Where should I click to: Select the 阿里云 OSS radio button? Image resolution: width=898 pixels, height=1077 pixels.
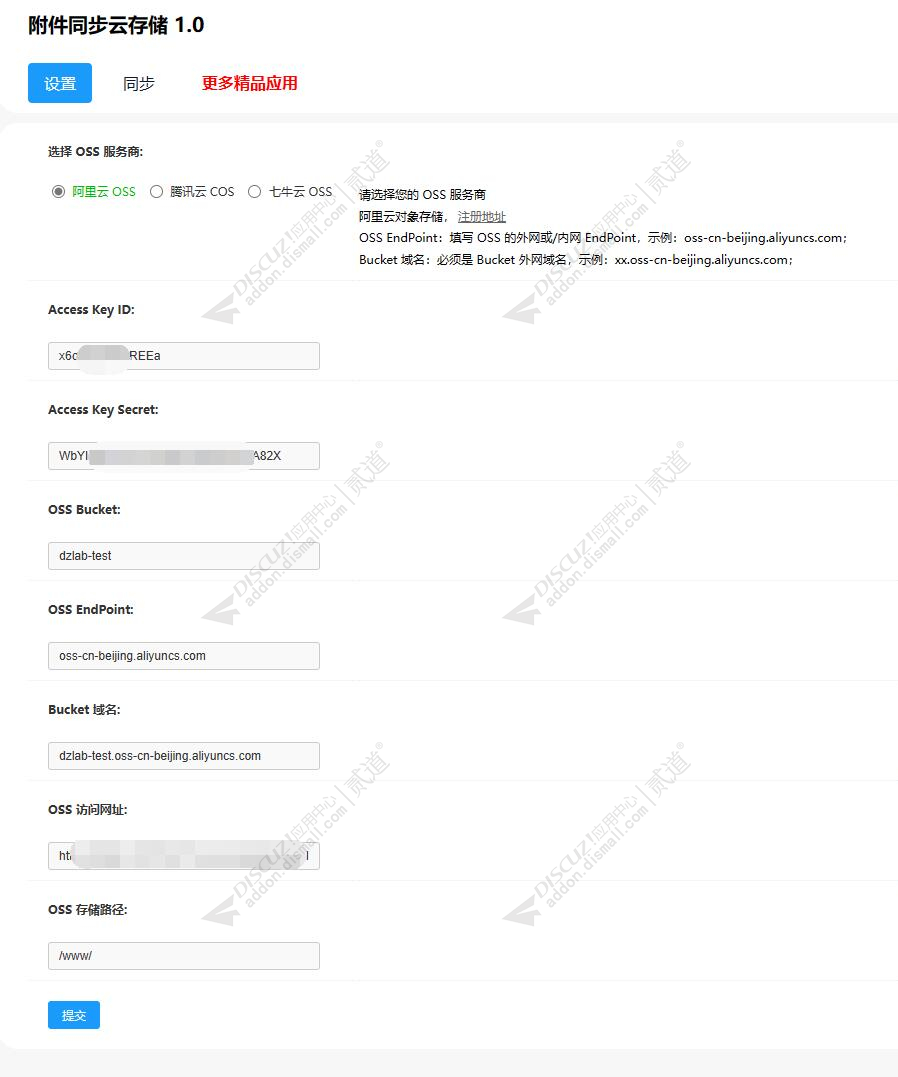[58, 192]
